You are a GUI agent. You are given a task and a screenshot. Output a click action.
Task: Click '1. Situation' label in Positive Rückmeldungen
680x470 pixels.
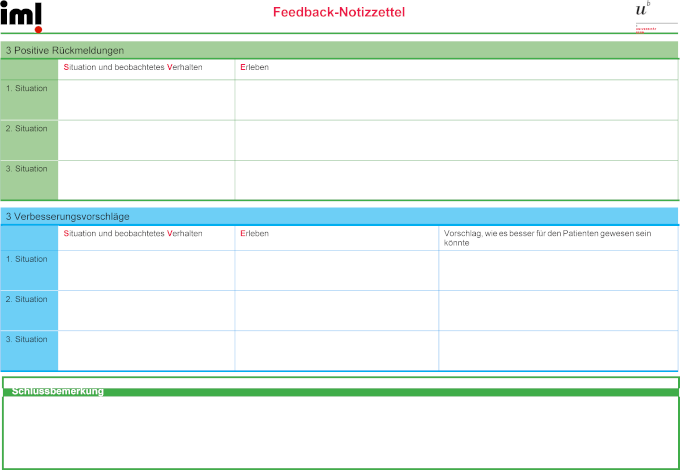[26, 88]
